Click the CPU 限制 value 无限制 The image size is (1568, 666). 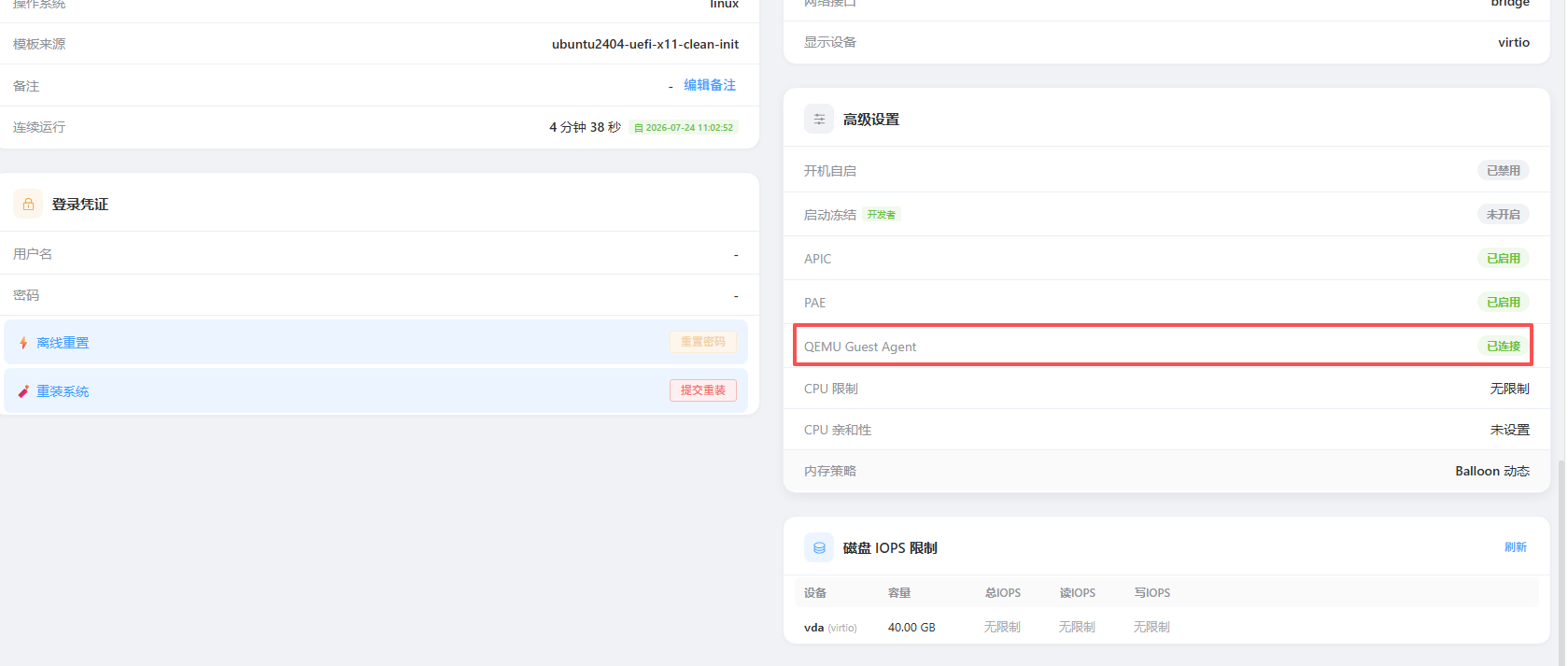tap(1510, 389)
